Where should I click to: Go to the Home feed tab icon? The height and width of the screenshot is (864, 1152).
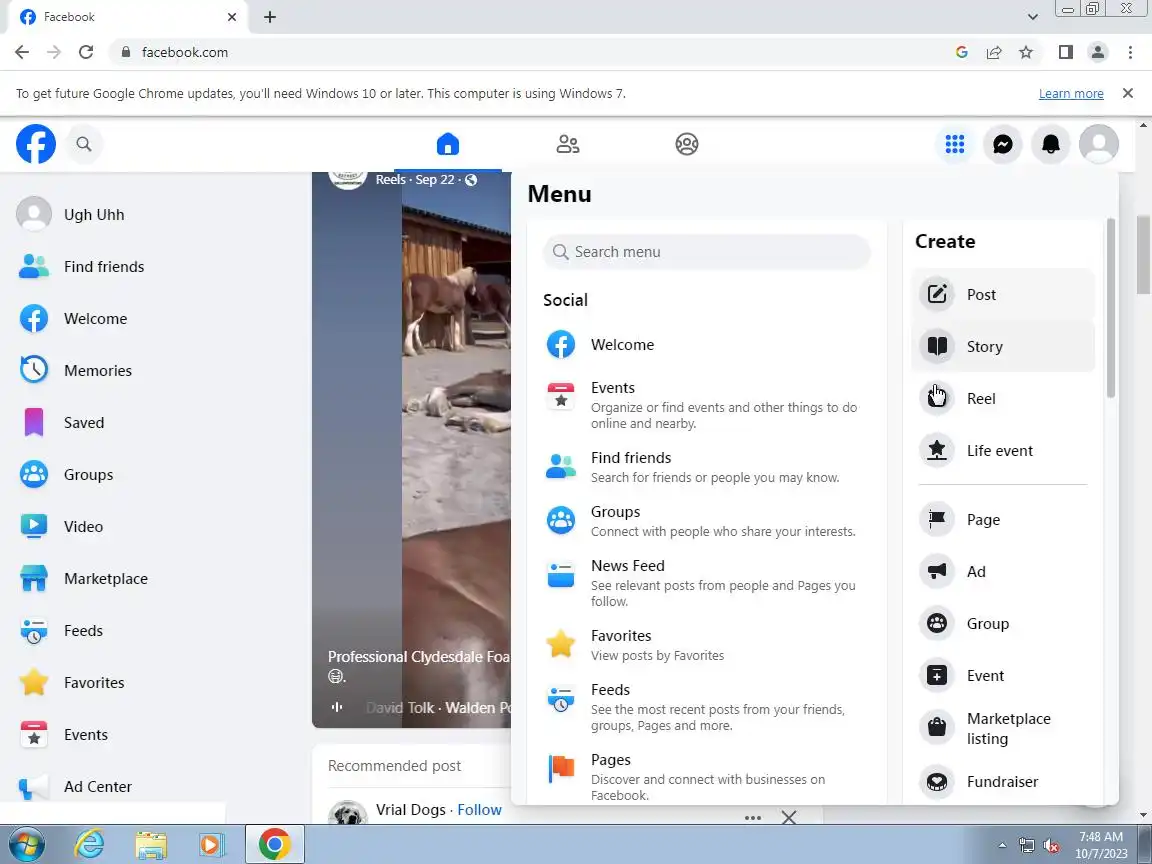(447, 144)
